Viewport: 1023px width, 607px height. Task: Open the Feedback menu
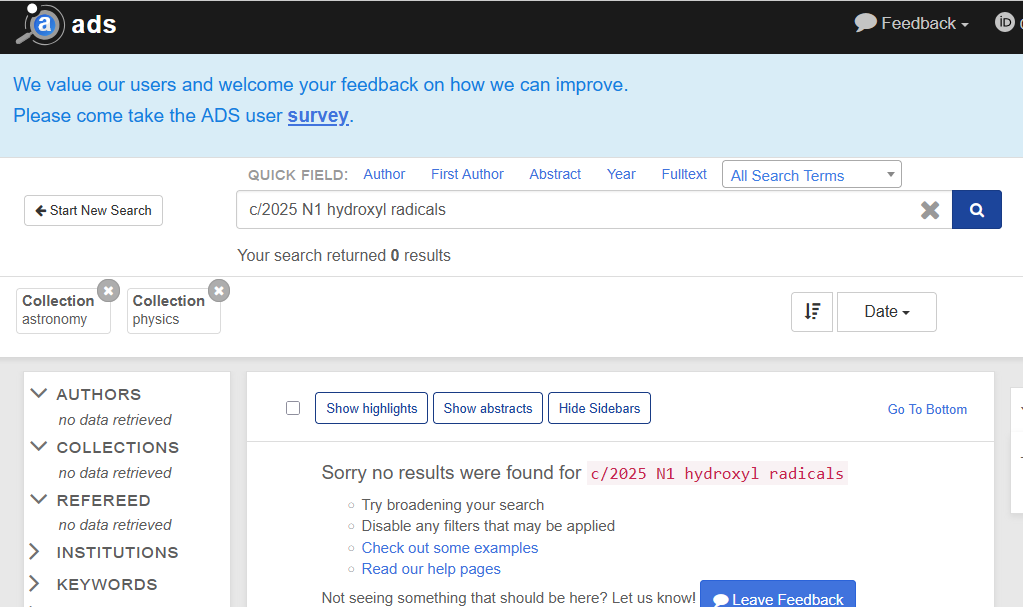pyautogui.click(x=911, y=23)
